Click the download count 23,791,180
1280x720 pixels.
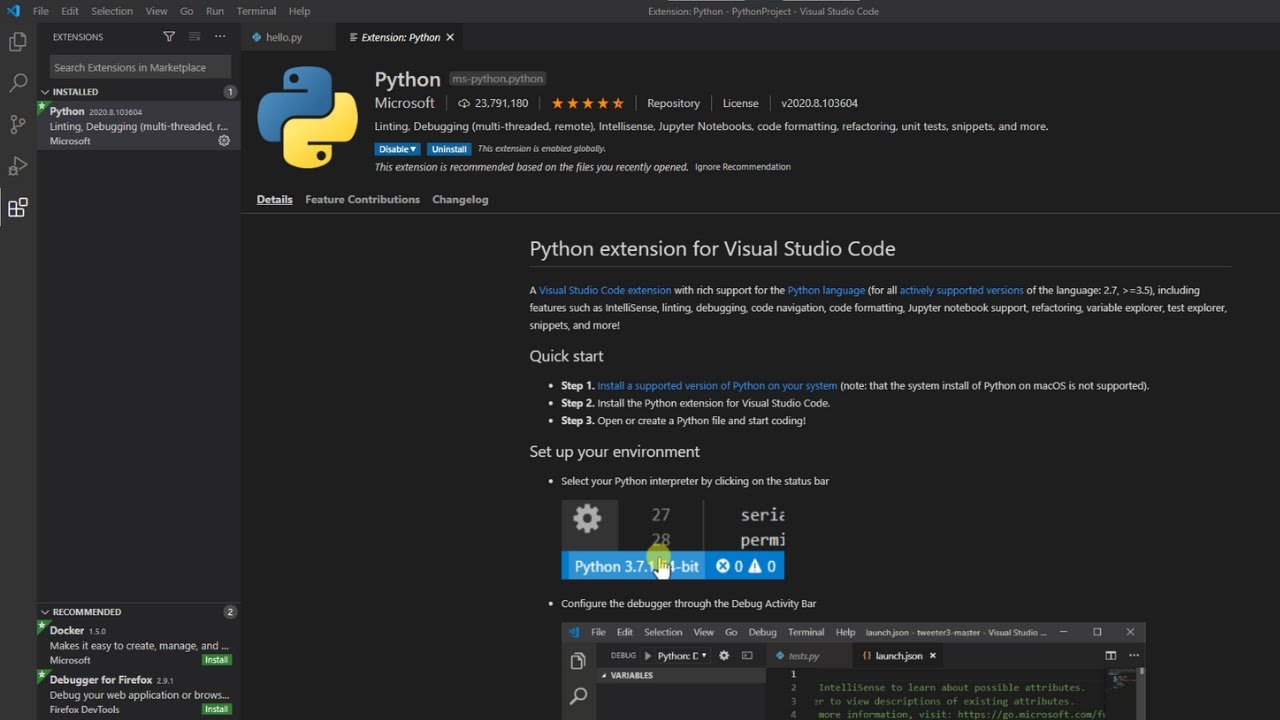[493, 103]
